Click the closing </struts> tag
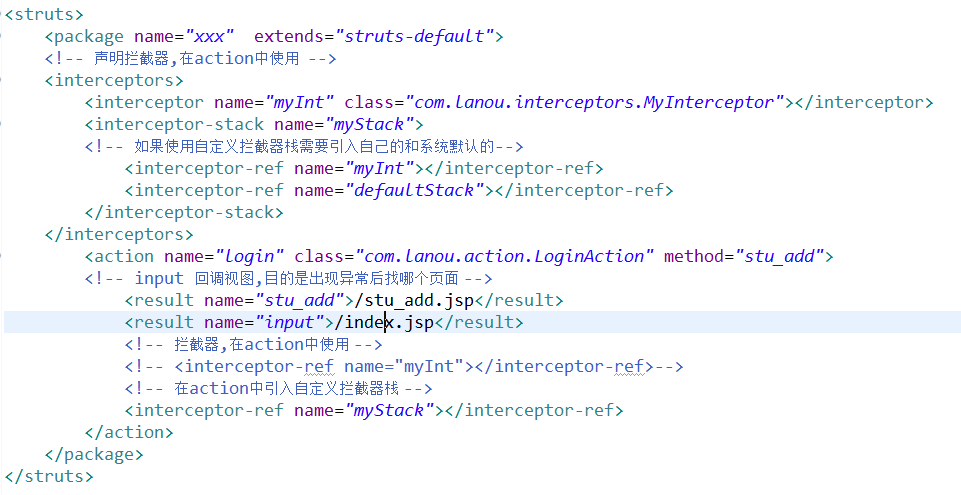Image resolution: width=961 pixels, height=495 pixels. pos(49,476)
